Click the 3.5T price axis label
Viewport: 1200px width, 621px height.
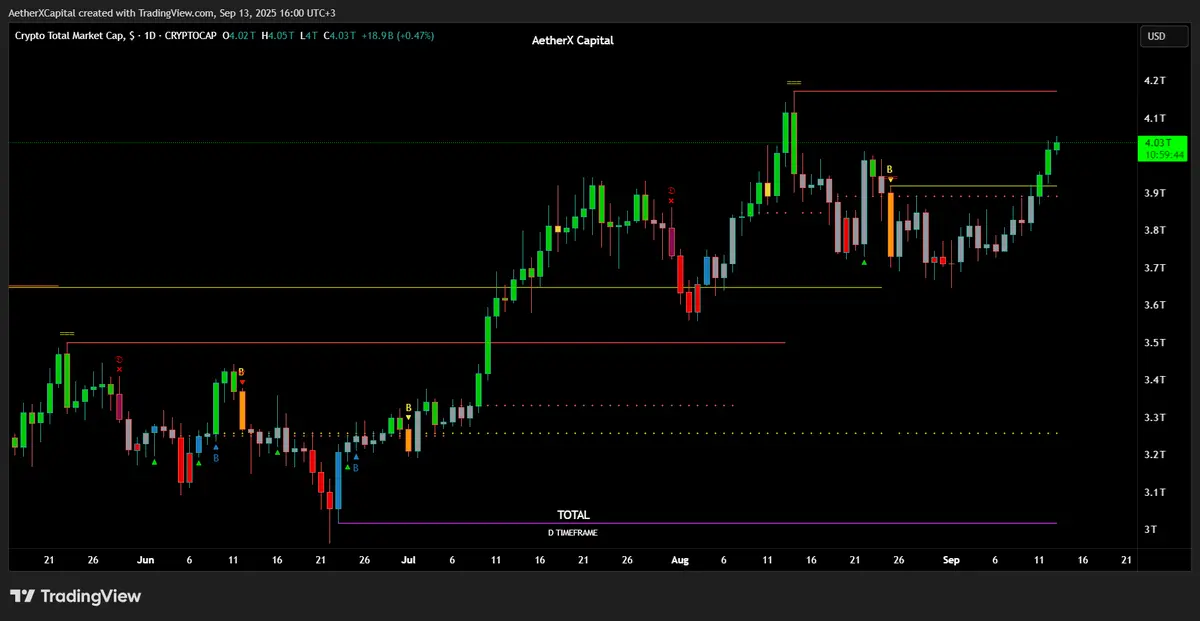(1155, 343)
